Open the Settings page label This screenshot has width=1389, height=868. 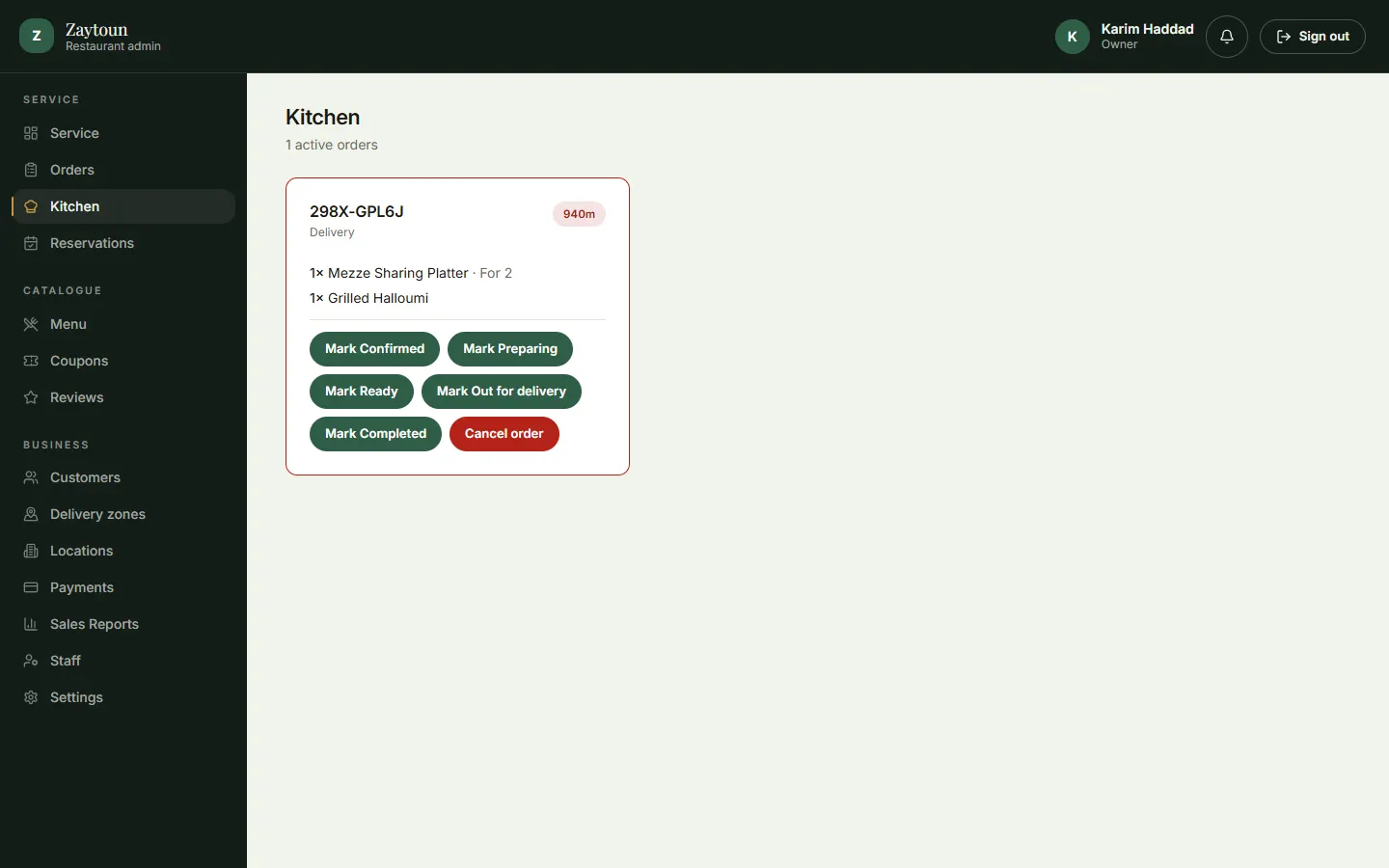(x=76, y=697)
